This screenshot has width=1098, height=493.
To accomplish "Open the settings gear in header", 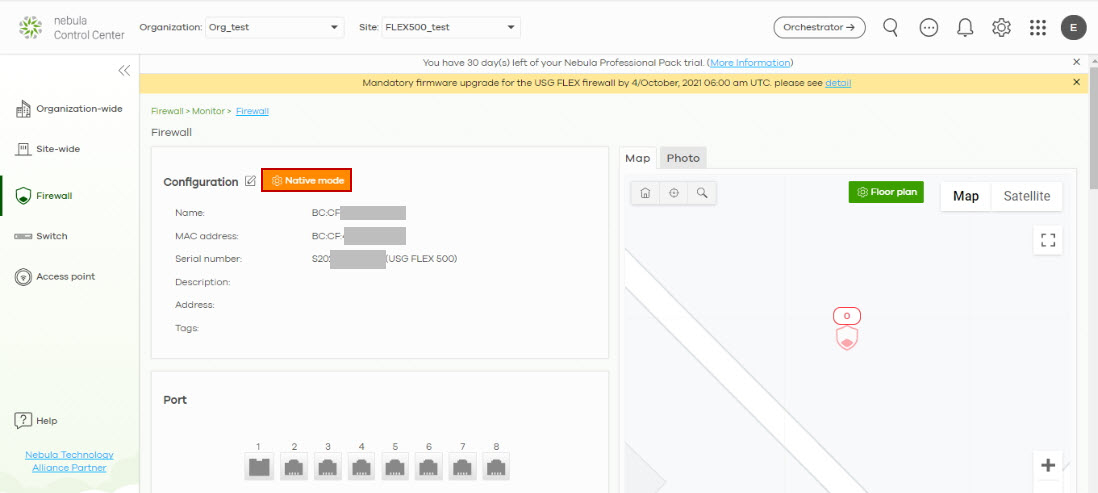I will click(1001, 28).
